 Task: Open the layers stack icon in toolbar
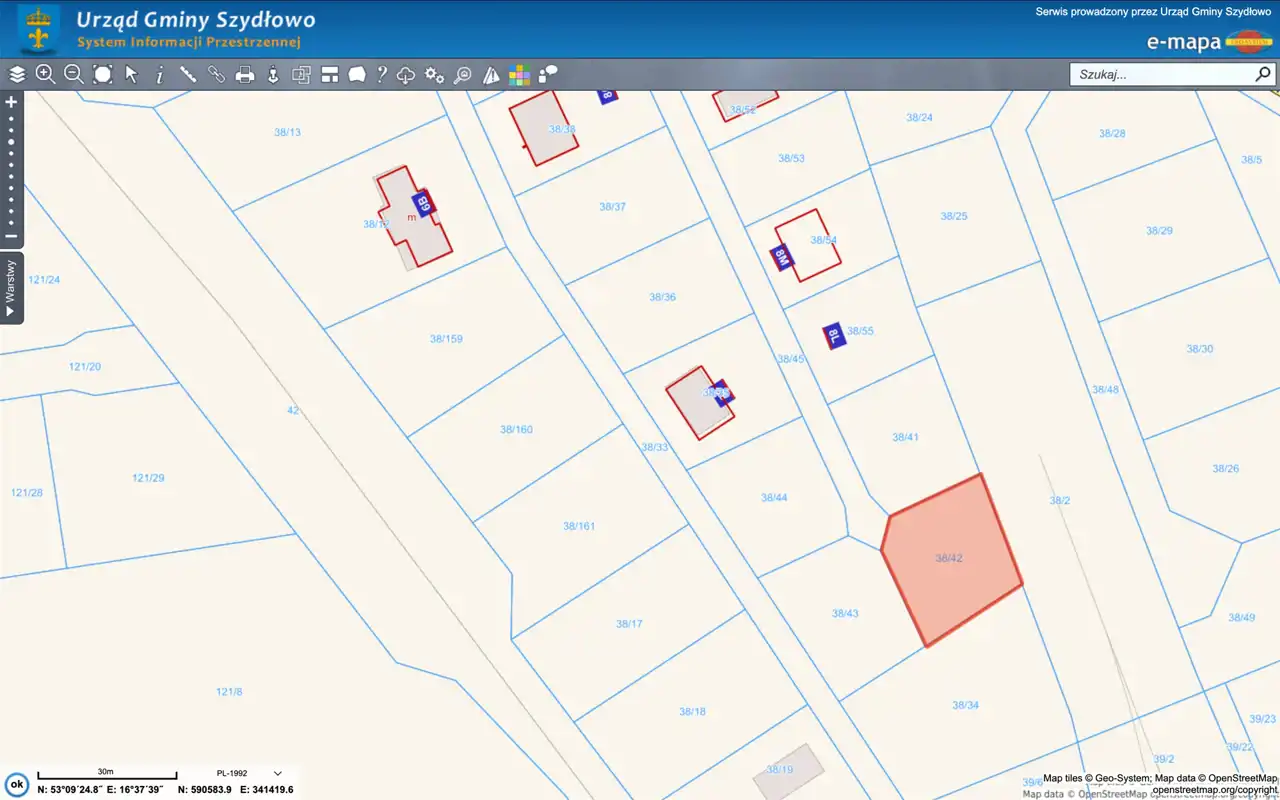17,74
